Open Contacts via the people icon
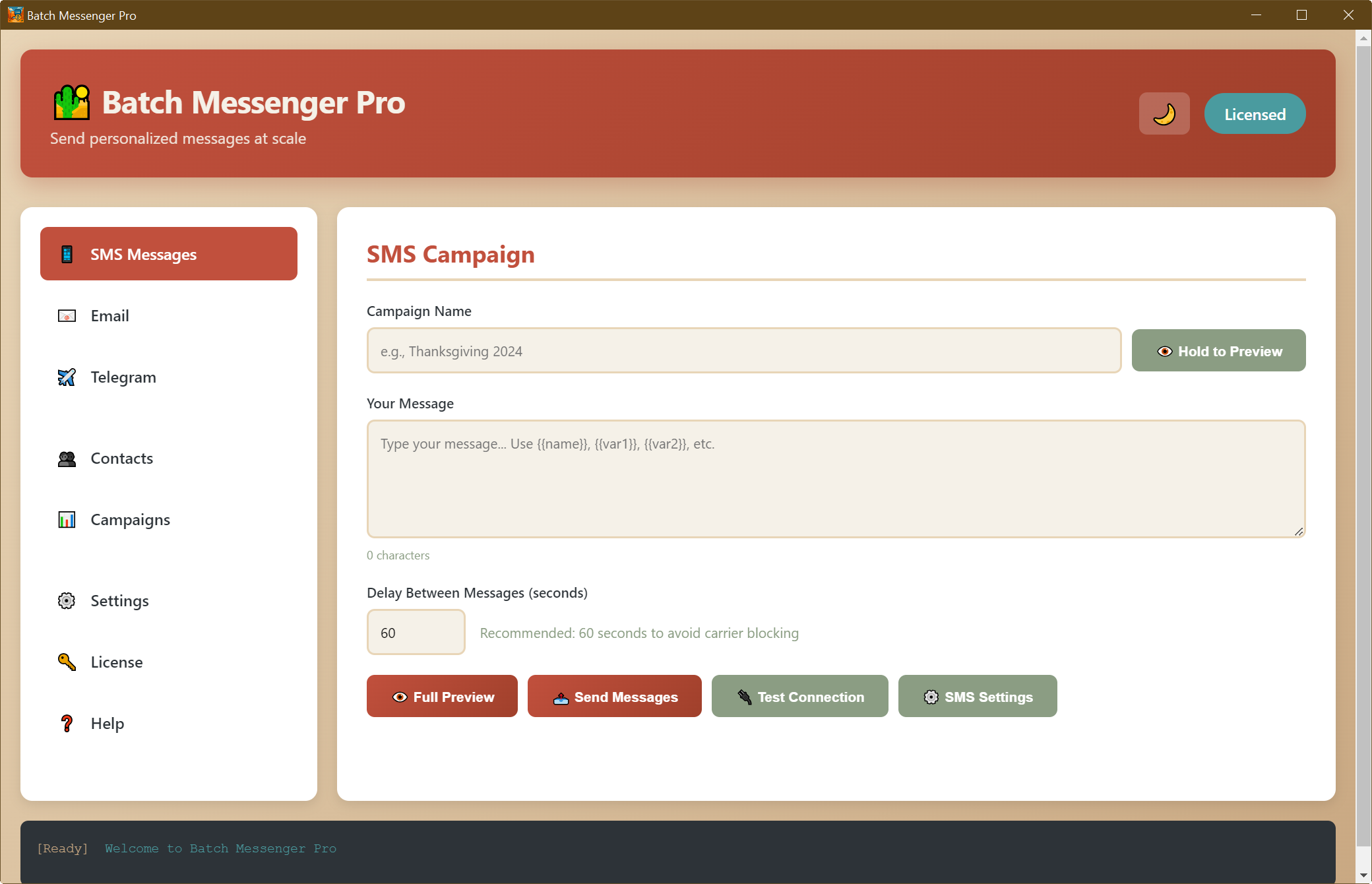The width and height of the screenshot is (1372, 884). (66, 458)
